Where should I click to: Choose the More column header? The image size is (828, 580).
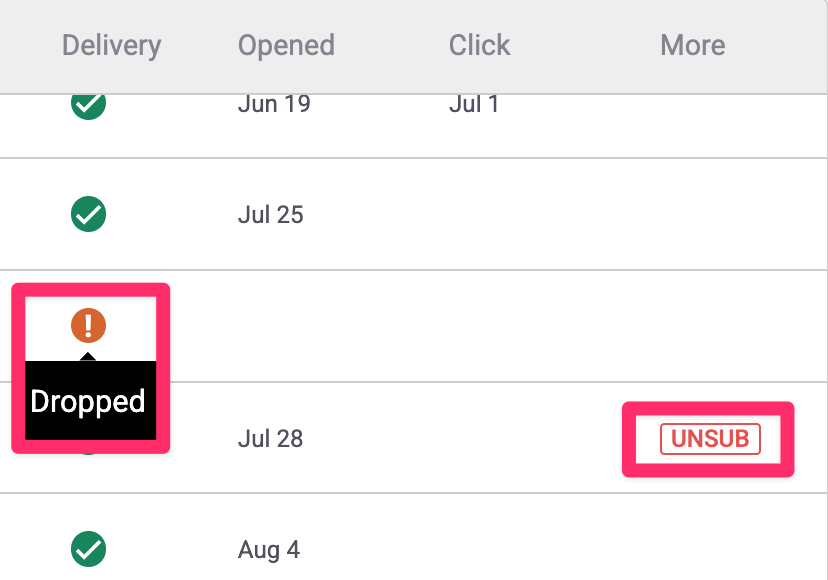tap(692, 45)
